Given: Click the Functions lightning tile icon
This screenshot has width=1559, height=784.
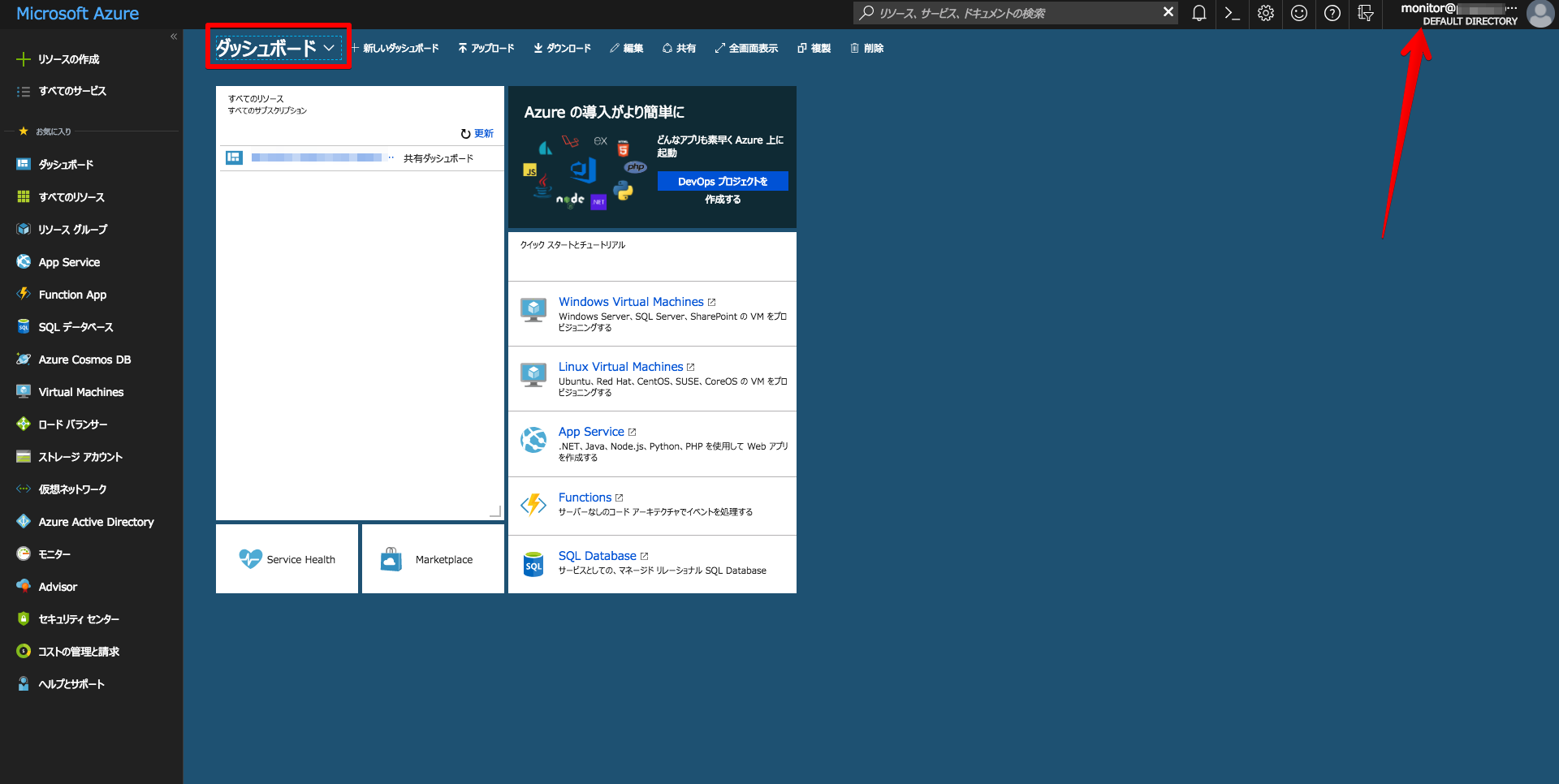Looking at the screenshot, I should 533,504.
